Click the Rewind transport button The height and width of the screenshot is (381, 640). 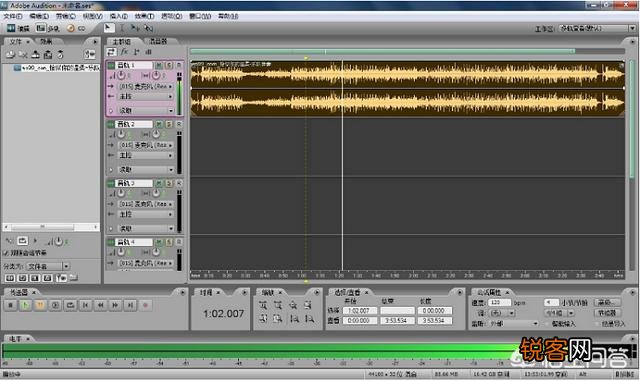tap(100, 305)
